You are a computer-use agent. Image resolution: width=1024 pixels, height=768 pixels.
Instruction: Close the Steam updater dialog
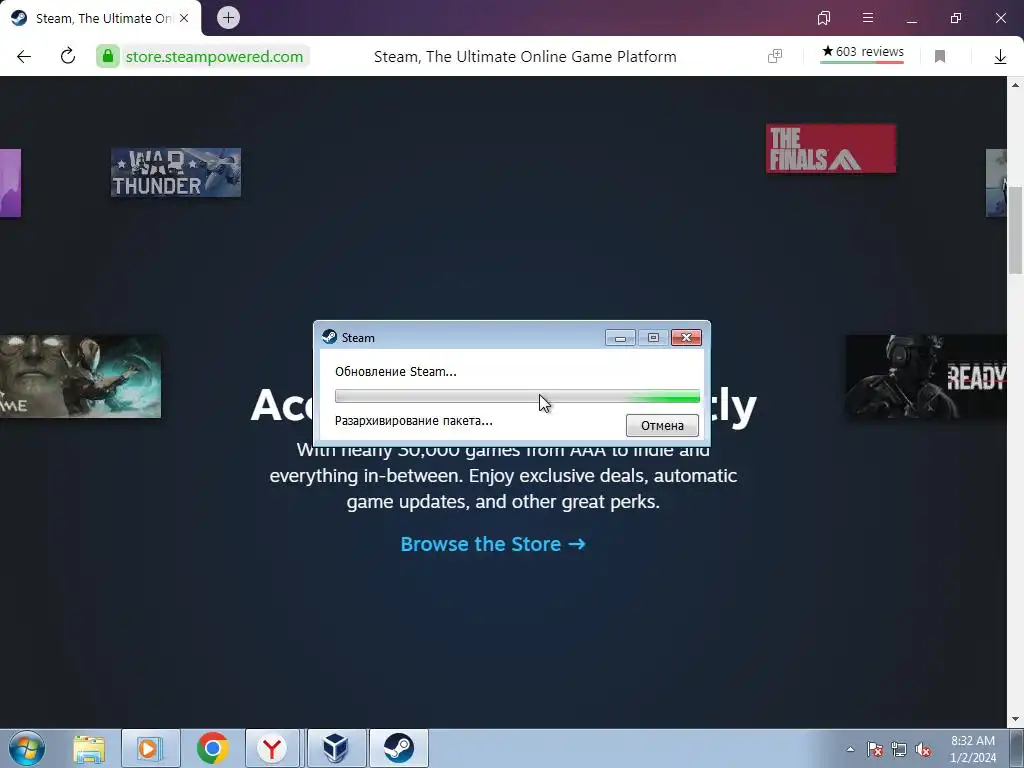686,338
